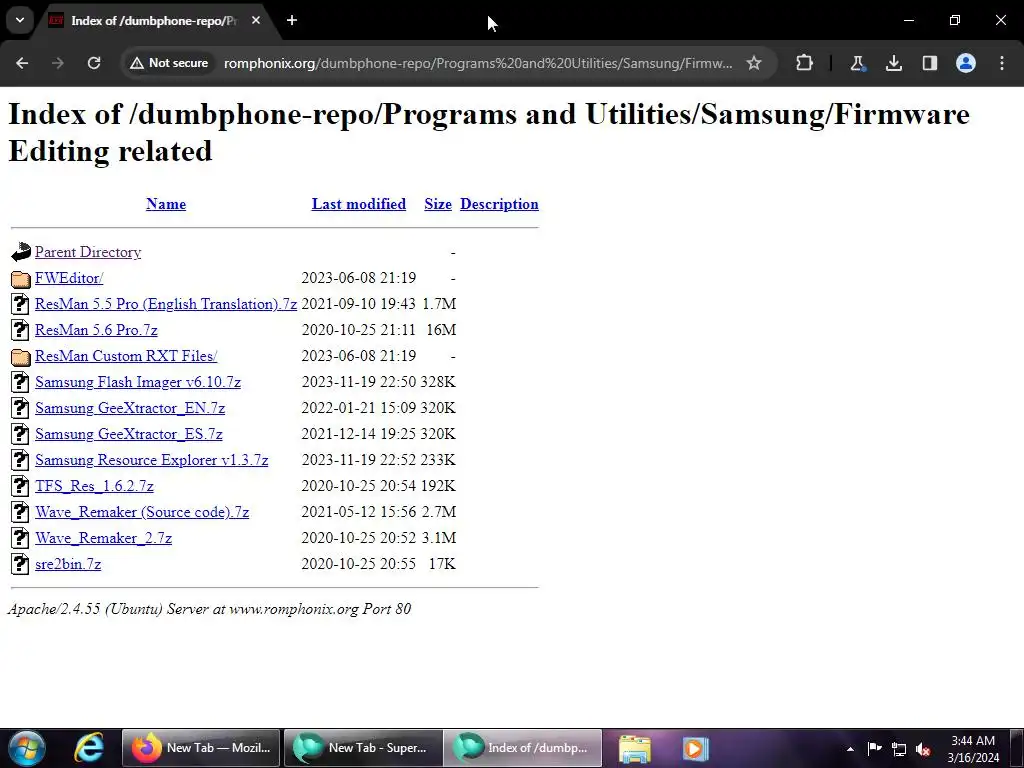Toggle the browser side panel icon
1024x768 pixels.
click(930, 63)
